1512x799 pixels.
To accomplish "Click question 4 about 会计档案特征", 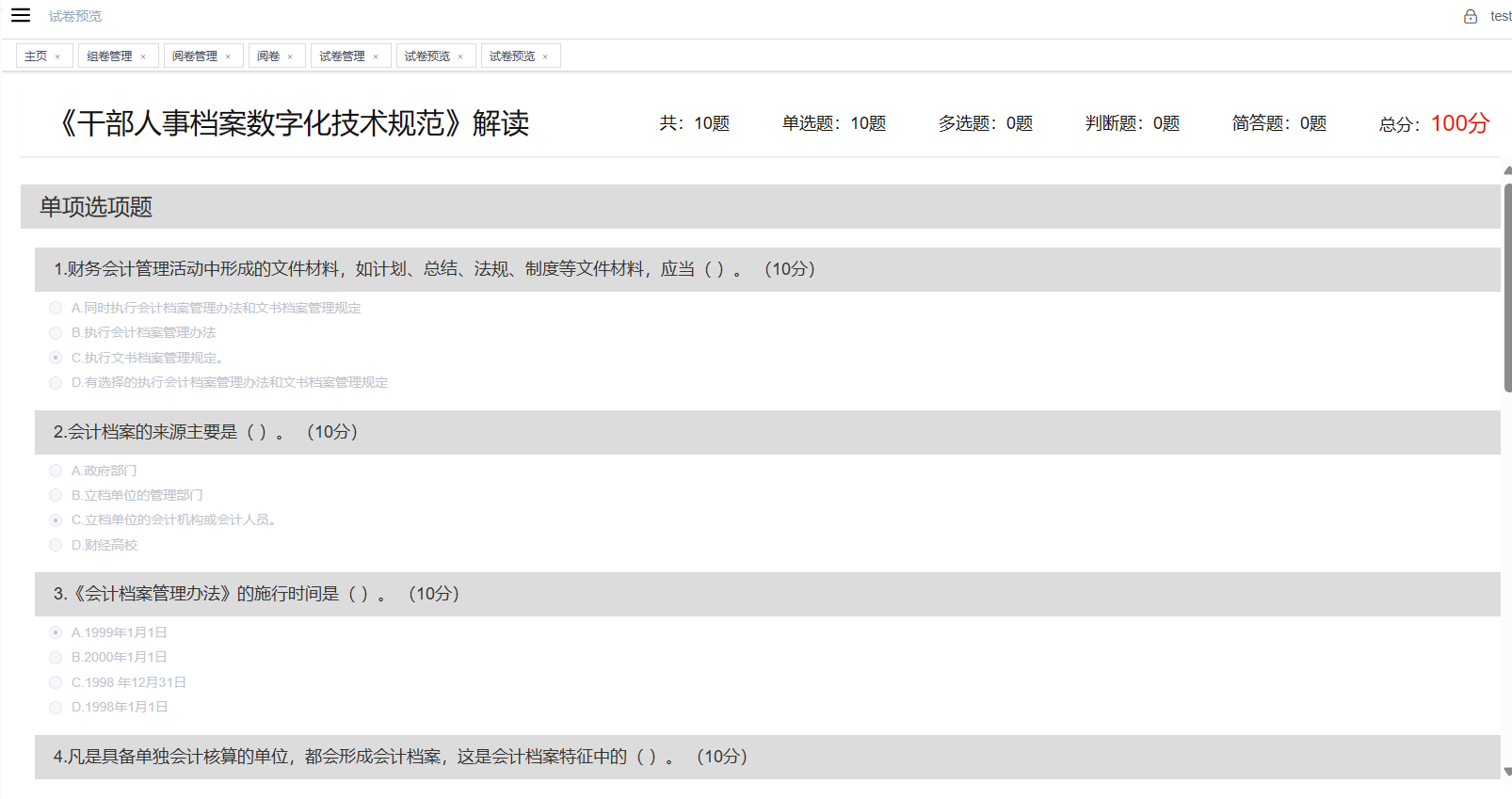I will pos(767,757).
